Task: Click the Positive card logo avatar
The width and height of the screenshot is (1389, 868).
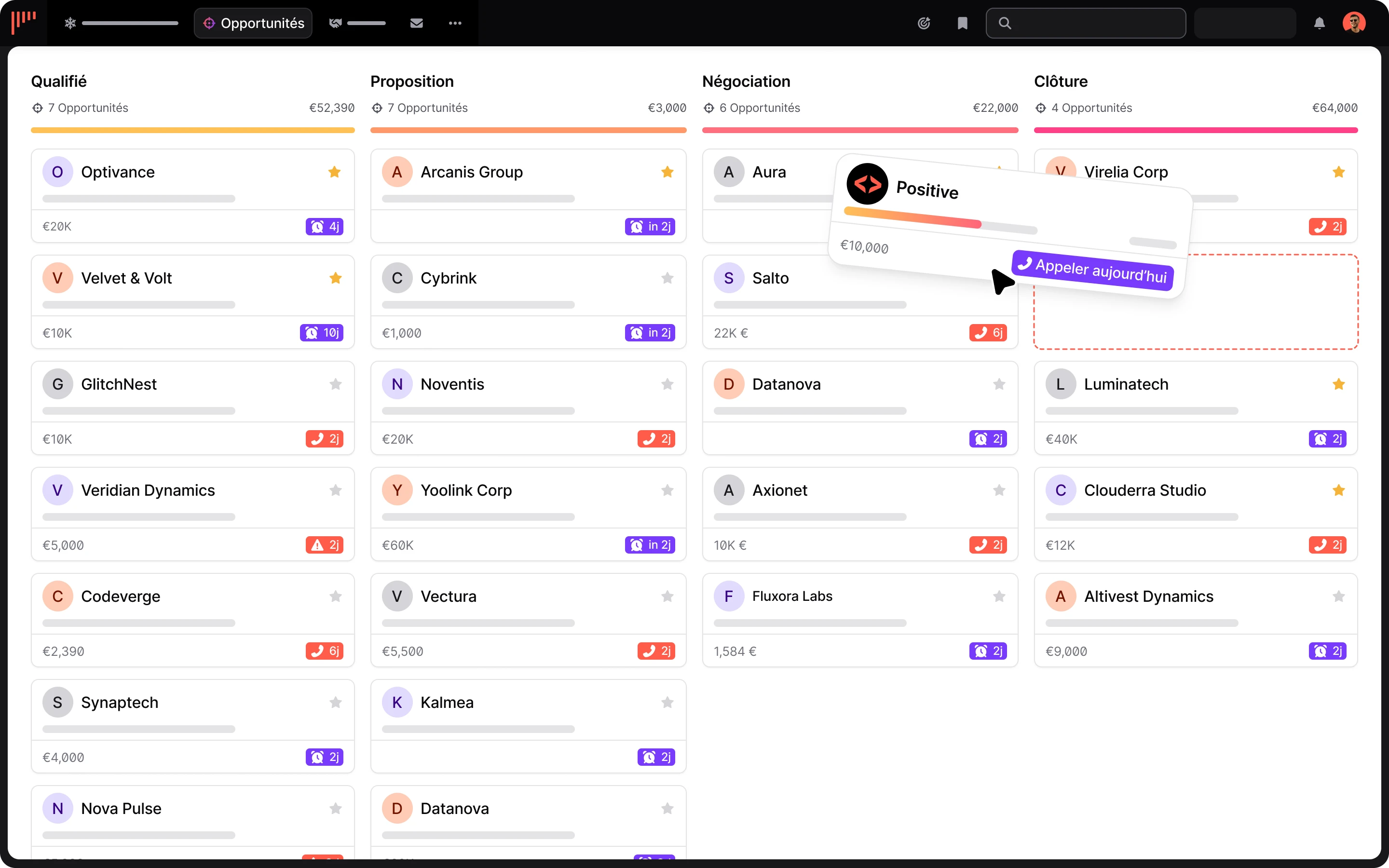Action: coord(867,184)
